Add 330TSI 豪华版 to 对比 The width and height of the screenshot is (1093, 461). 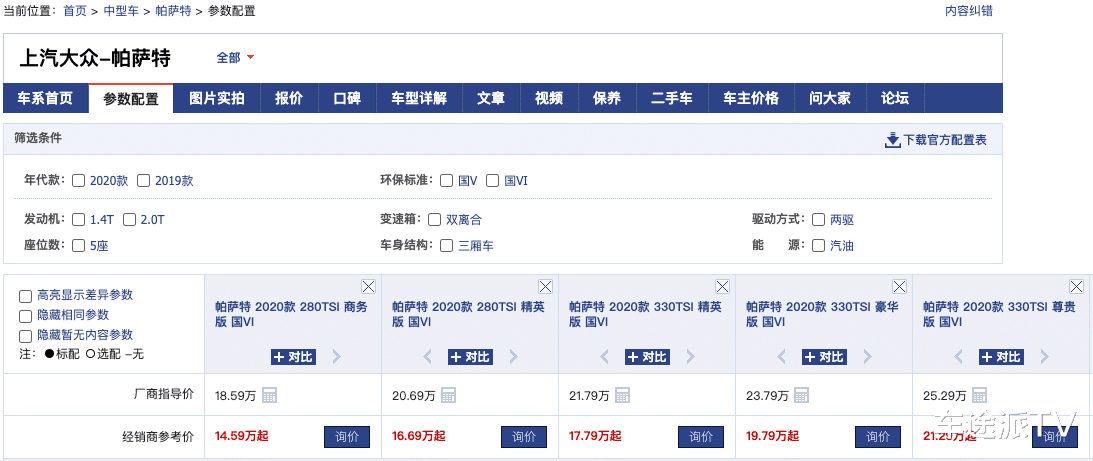[825, 357]
